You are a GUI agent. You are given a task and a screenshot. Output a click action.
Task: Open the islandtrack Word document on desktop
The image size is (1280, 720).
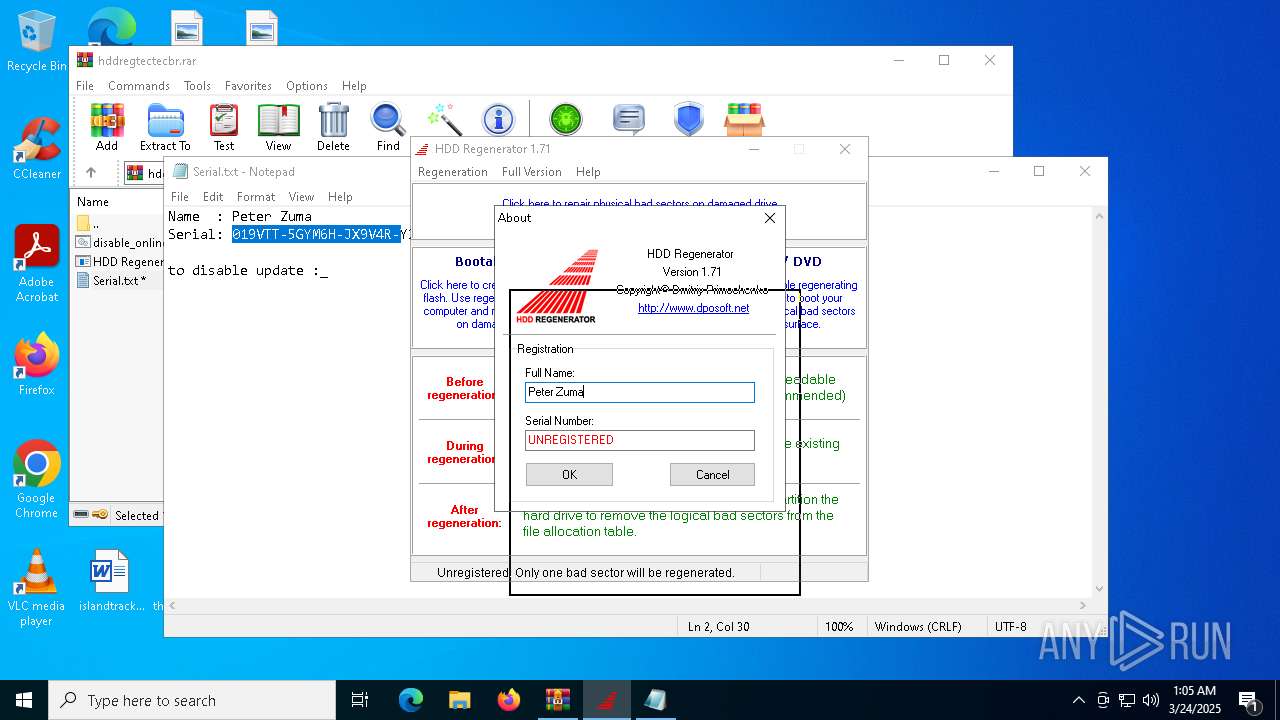coord(110,580)
